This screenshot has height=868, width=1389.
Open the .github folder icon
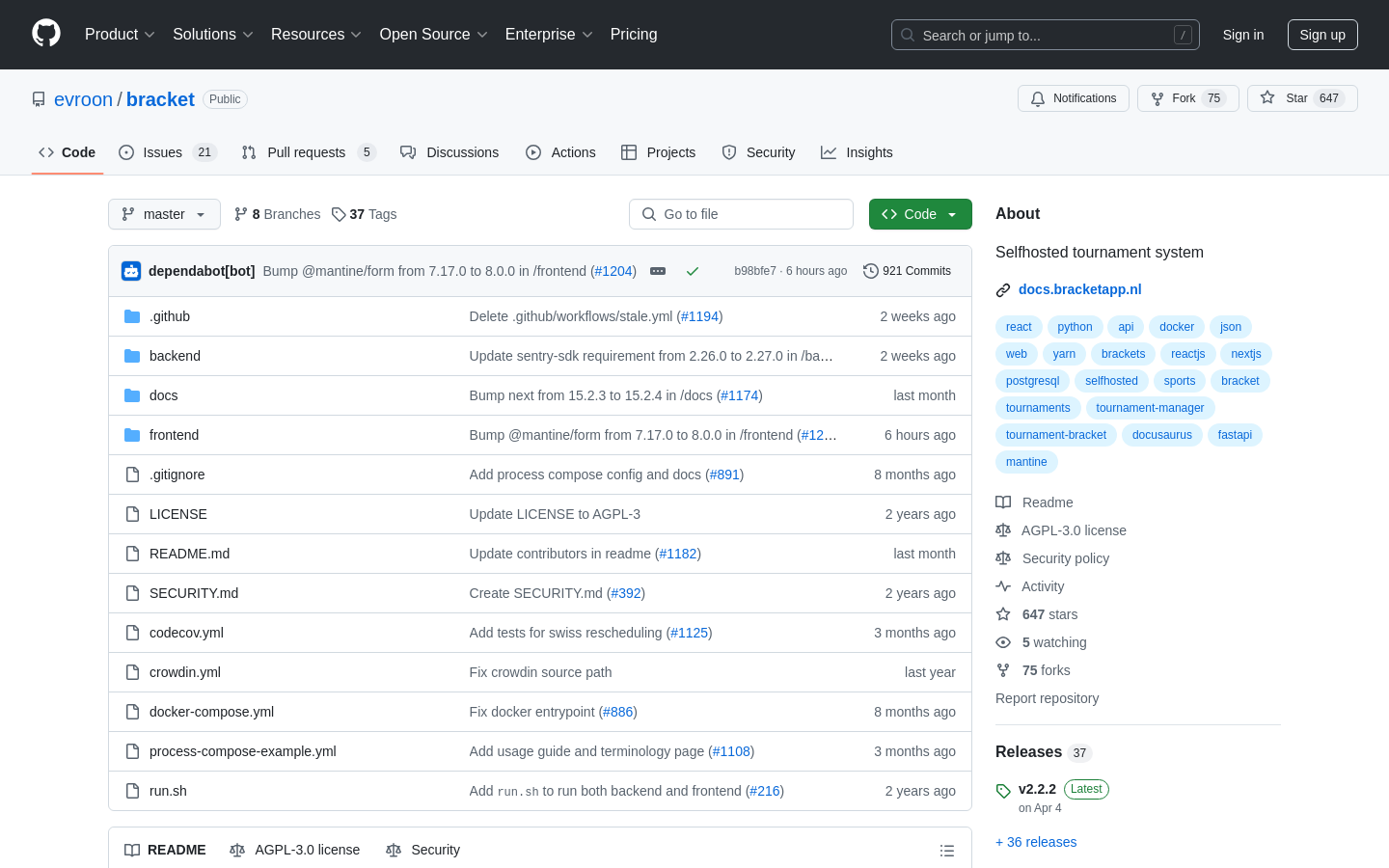[132, 316]
